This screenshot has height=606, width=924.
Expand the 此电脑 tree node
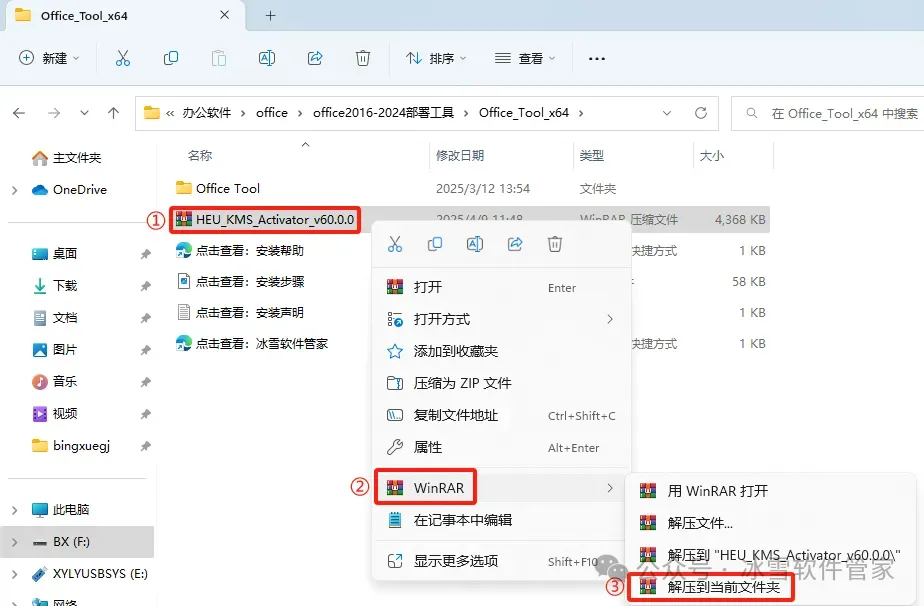coord(15,510)
